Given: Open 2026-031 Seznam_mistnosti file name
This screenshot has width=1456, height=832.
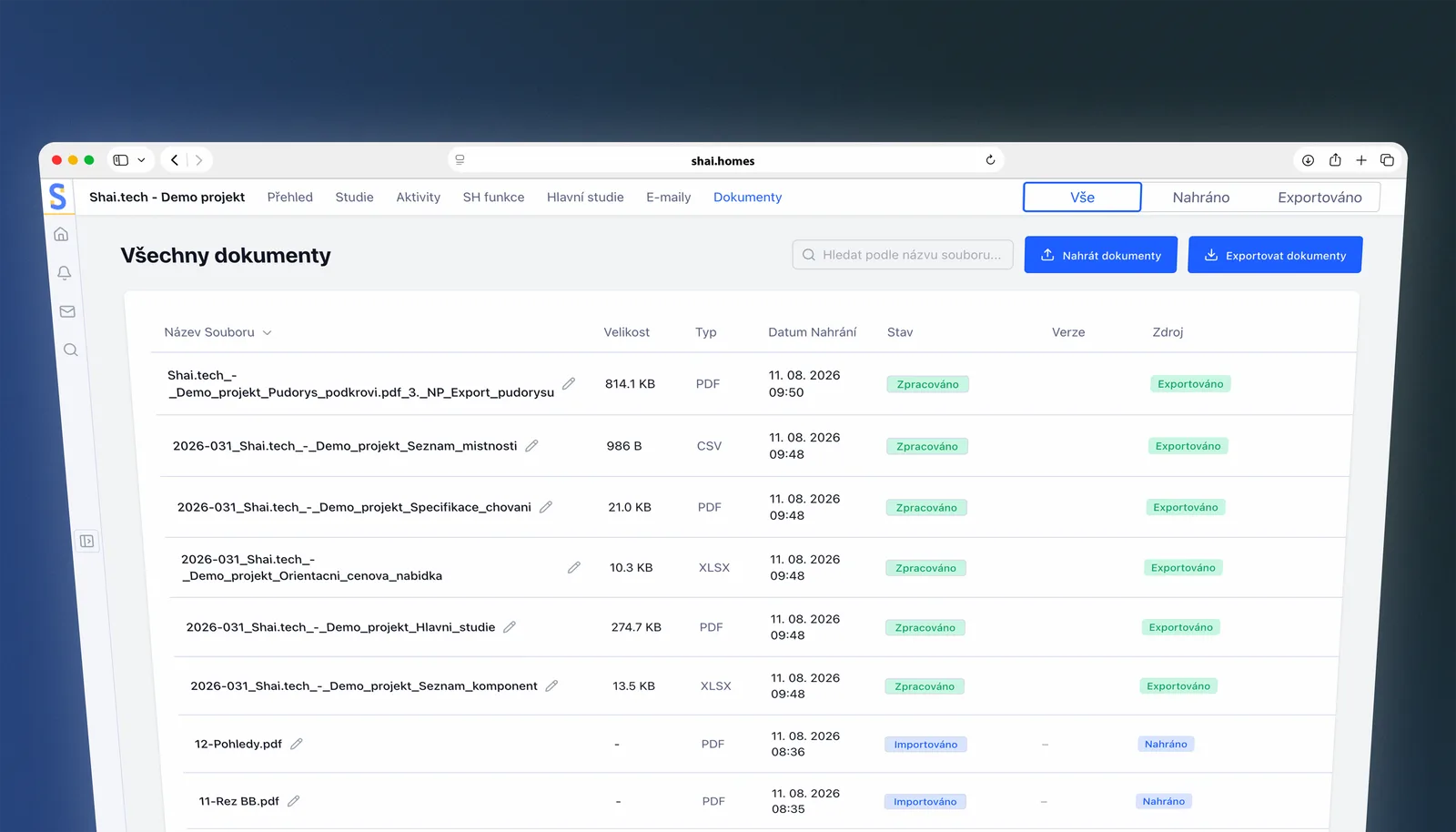Looking at the screenshot, I should (x=345, y=446).
